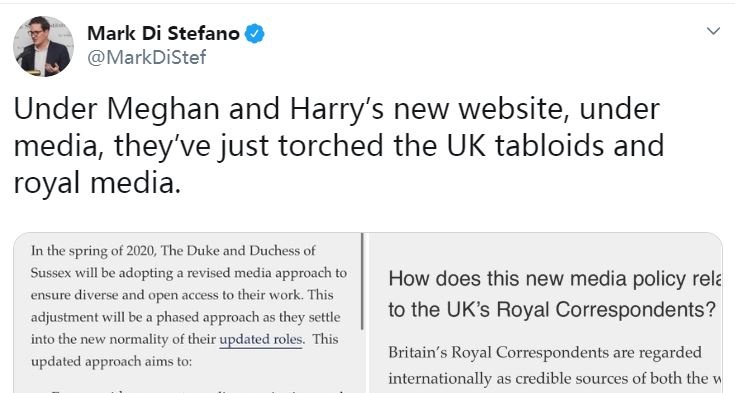The height and width of the screenshot is (393, 735).
Task: Click the text 'royal media.' in tweet
Action: coord(97,182)
